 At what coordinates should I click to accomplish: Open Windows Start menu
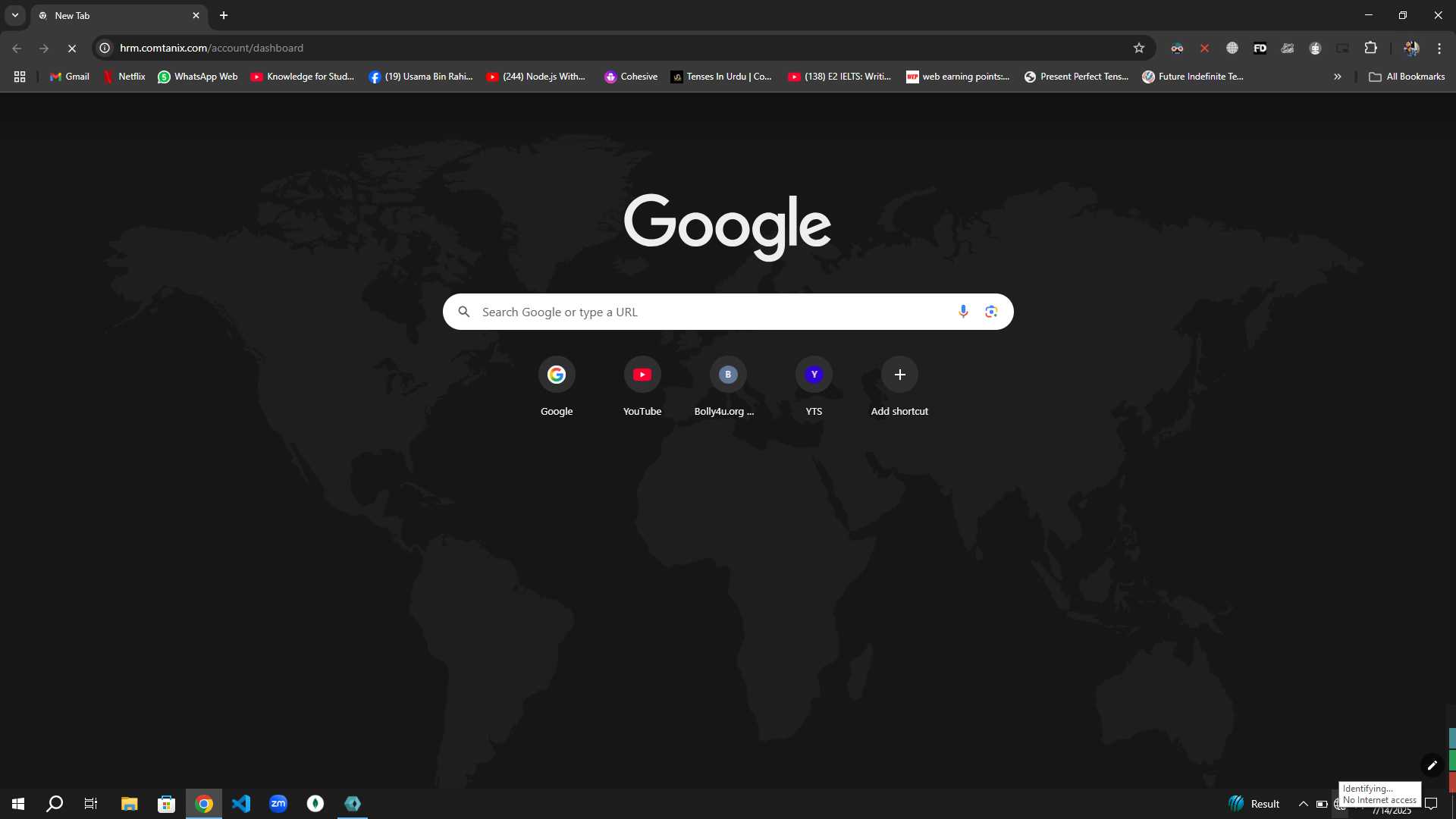click(18, 804)
